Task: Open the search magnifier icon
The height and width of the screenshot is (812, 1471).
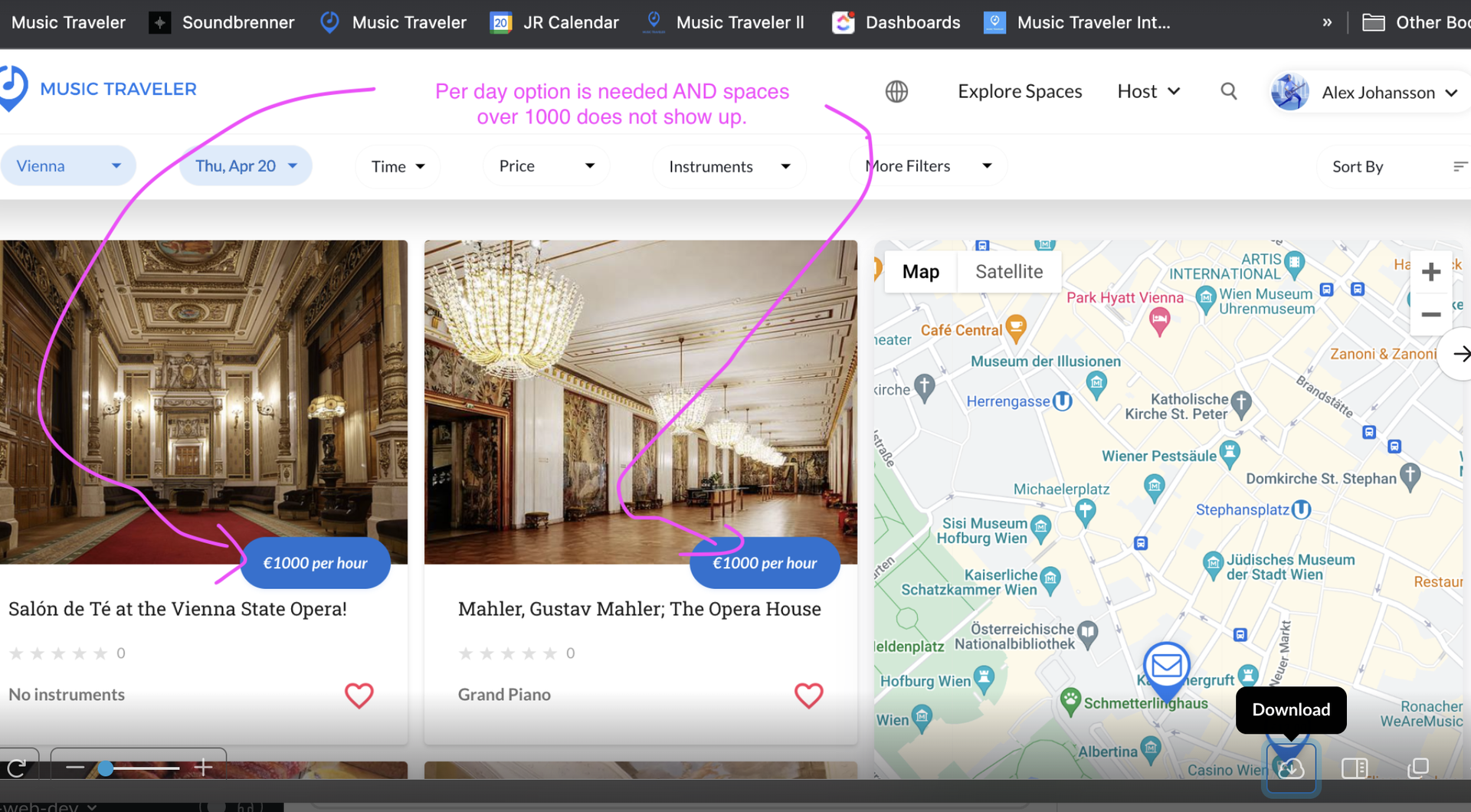Action: coord(1228,92)
